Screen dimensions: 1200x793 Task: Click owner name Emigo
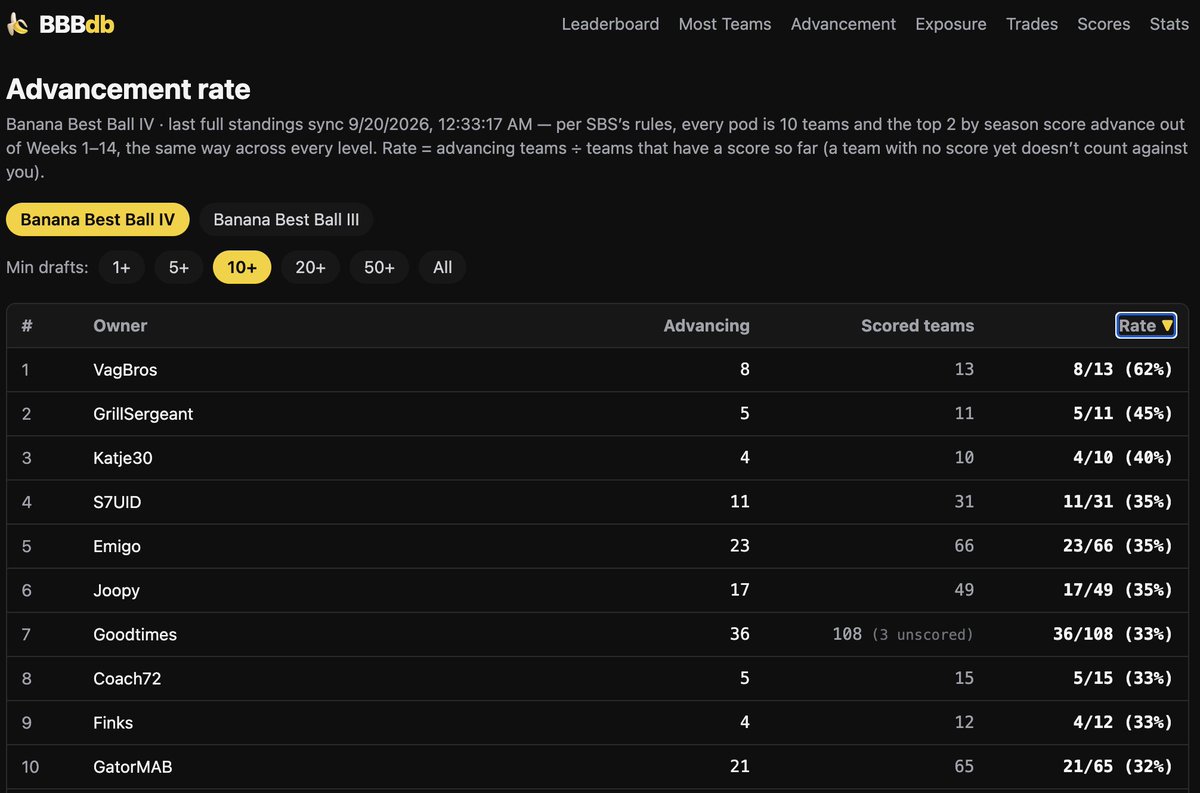[117, 546]
